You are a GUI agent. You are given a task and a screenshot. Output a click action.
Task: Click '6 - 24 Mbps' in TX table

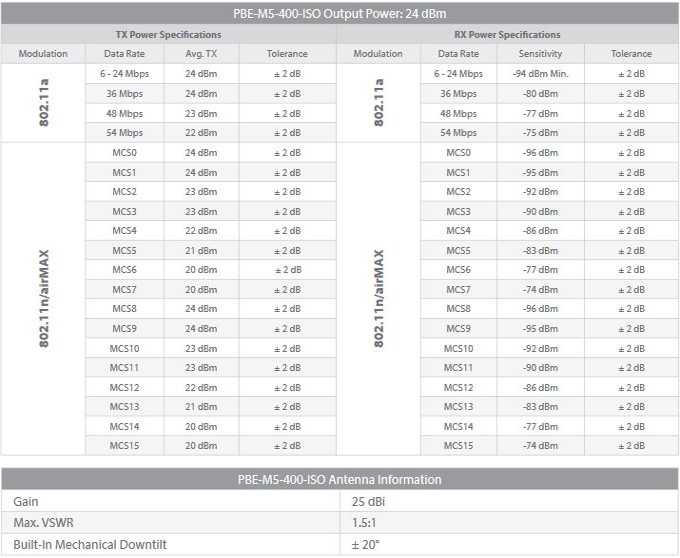124,74
